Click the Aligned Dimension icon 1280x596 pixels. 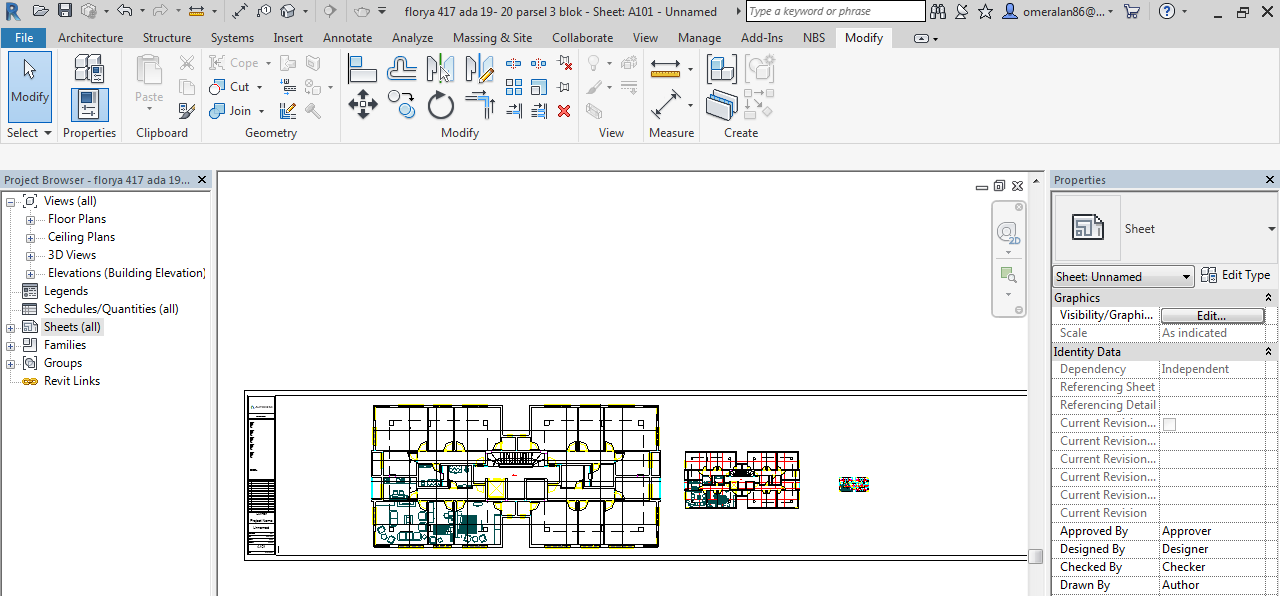[x=665, y=105]
